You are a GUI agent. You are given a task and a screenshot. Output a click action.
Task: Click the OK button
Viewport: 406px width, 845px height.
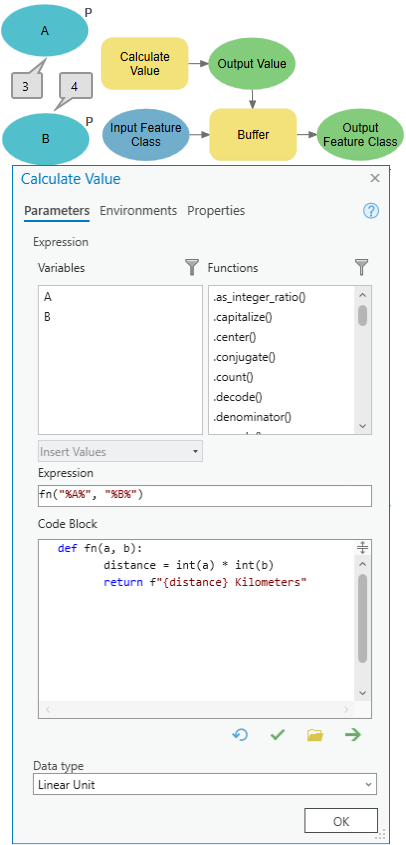coord(341,821)
